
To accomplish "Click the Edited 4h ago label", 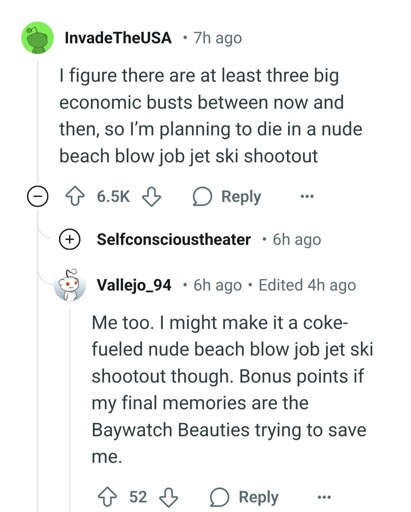I will 307,285.
